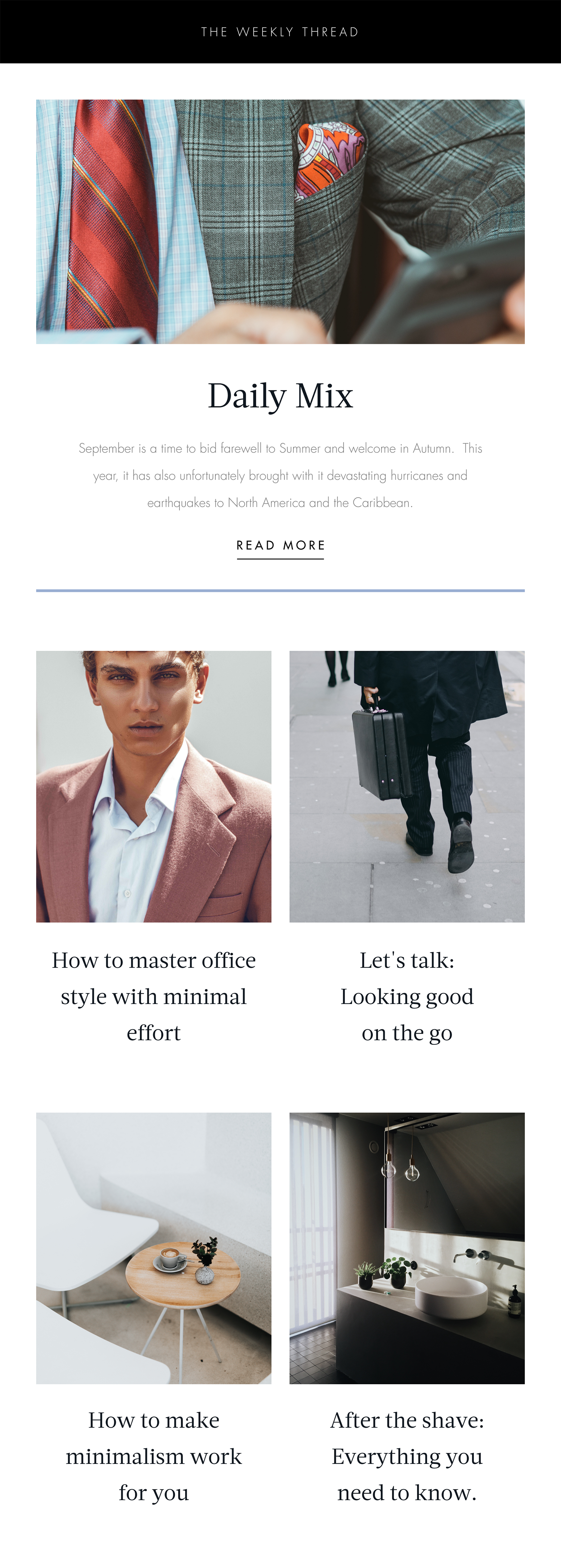Screen dimensions: 561x1568
Task: Click the black briefcase in the photo
Action: tap(382, 752)
